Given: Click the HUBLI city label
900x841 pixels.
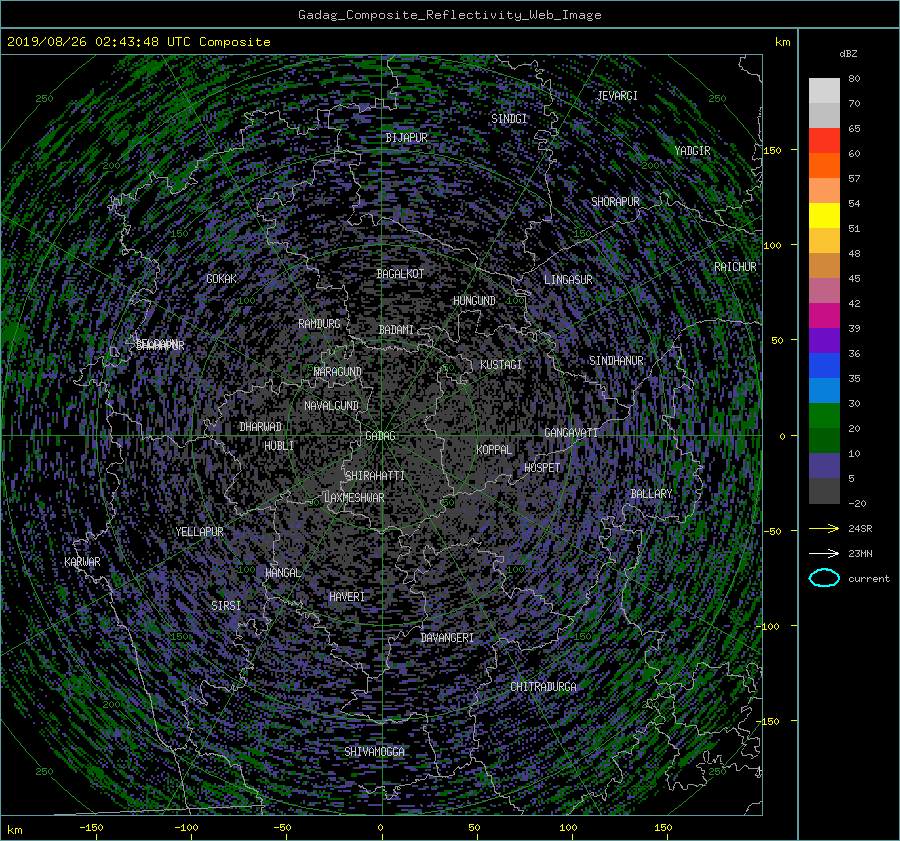Looking at the screenshot, I should 279,445.
